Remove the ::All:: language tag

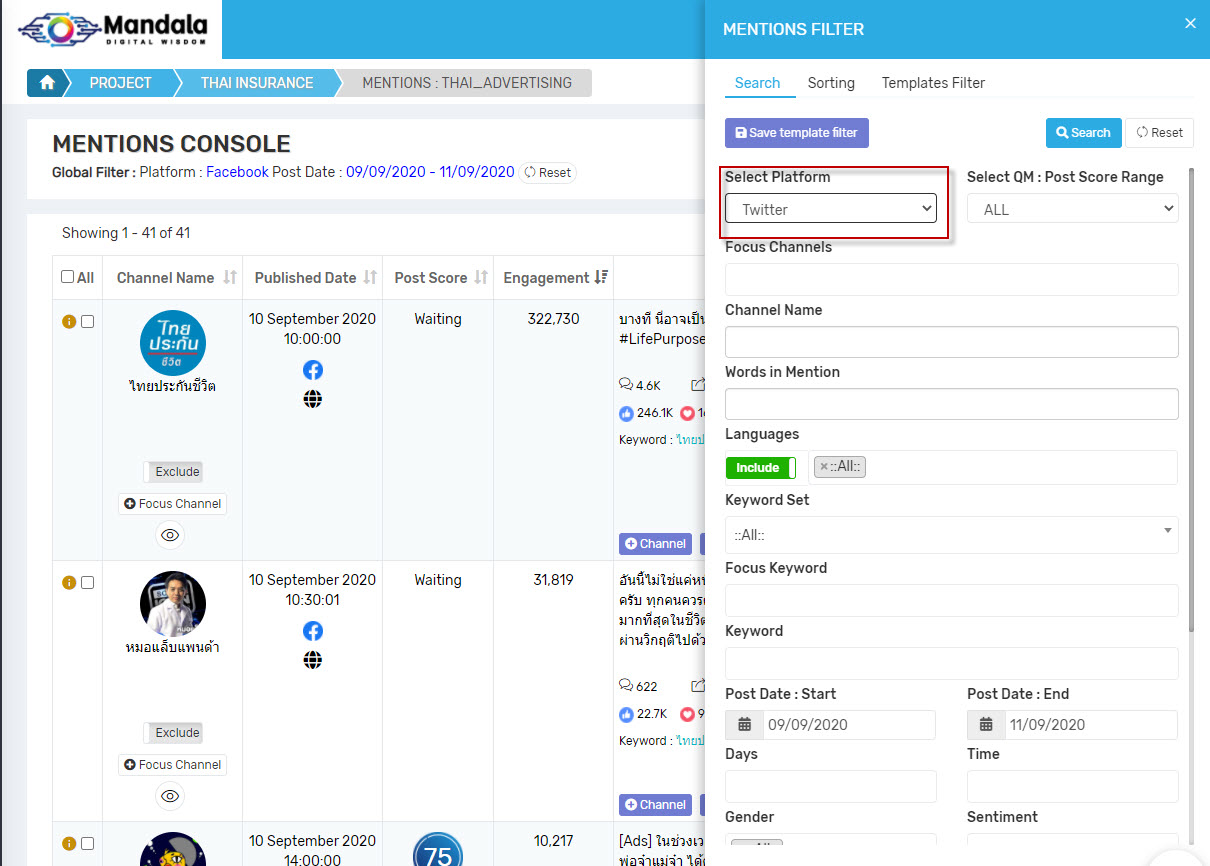coord(823,467)
